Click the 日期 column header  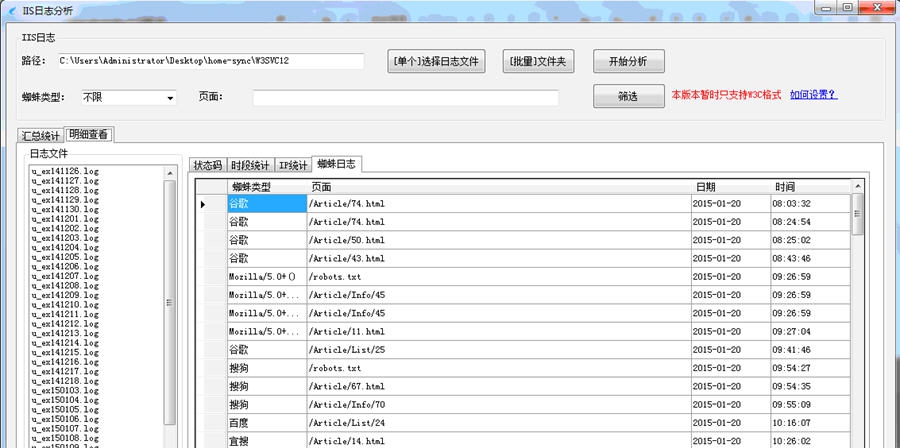coord(731,187)
